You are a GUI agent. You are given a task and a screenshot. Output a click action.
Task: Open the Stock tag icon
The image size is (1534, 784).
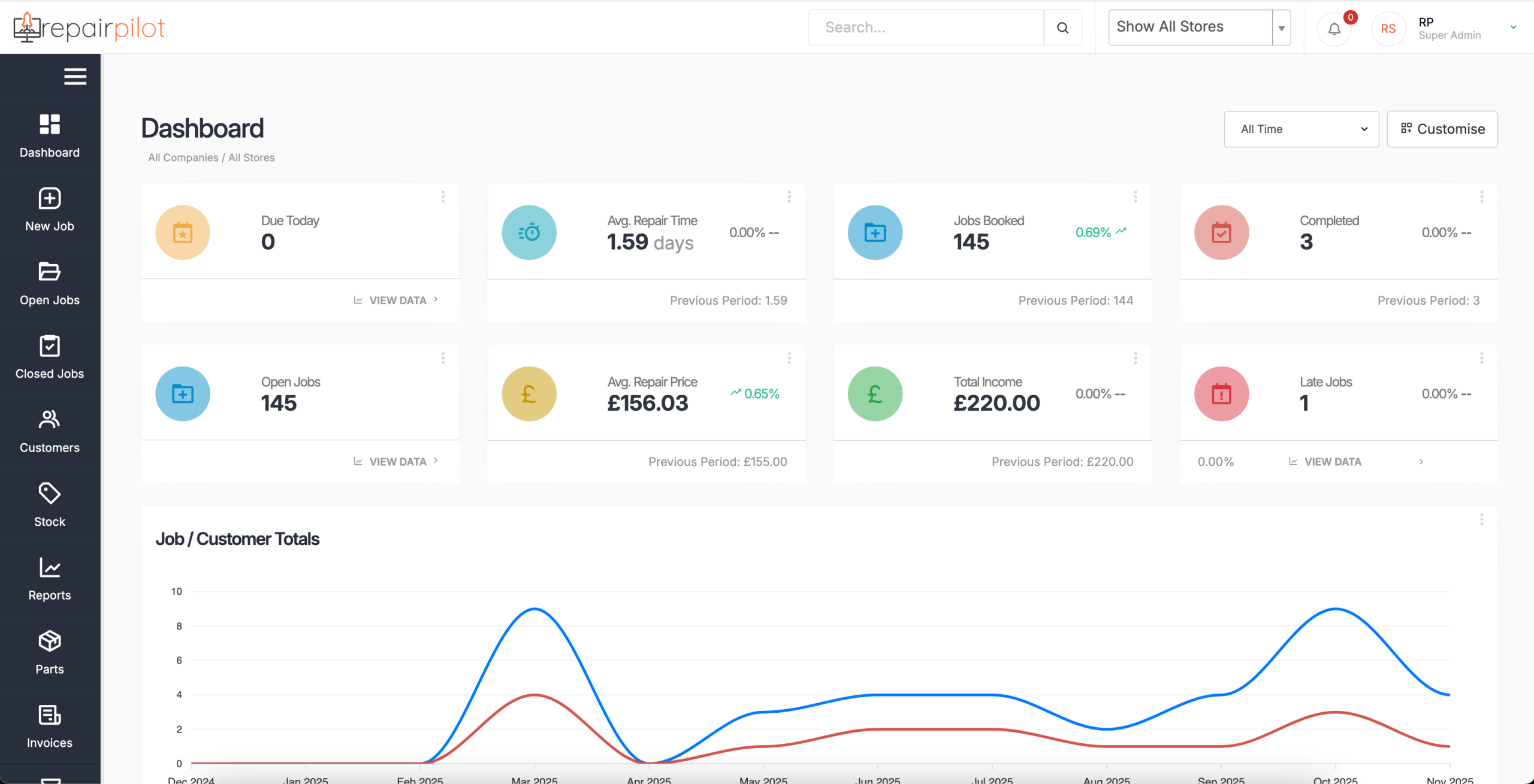coord(50,494)
